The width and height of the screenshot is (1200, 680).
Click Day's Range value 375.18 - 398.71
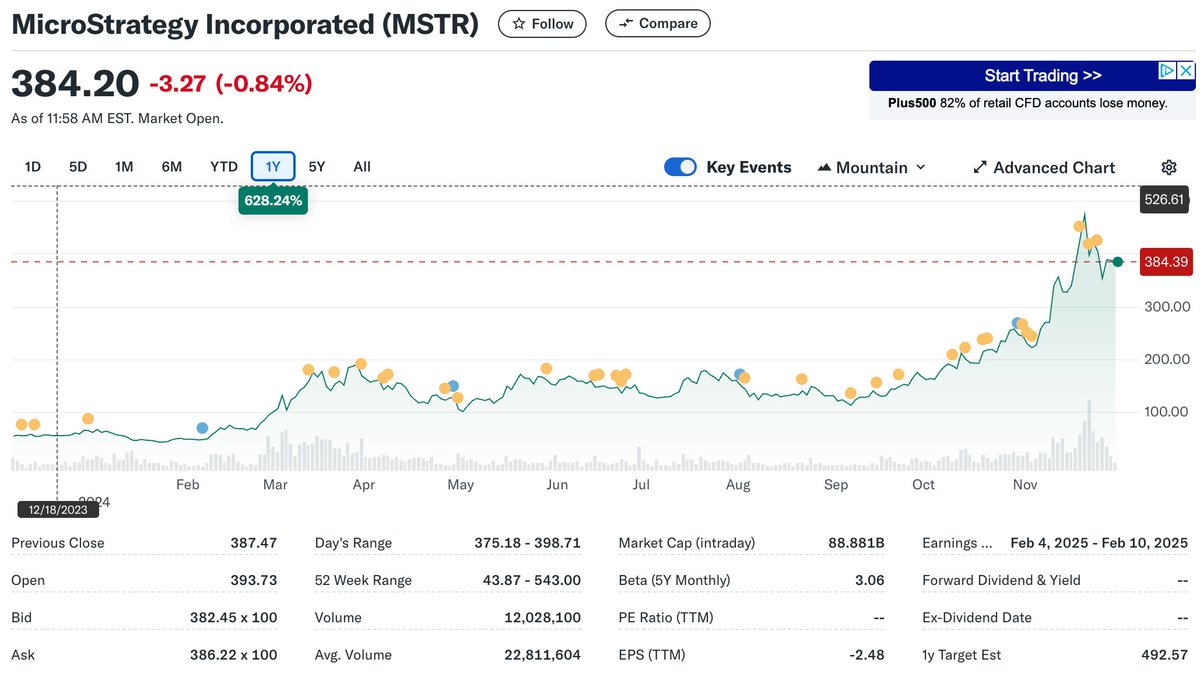[x=527, y=543]
